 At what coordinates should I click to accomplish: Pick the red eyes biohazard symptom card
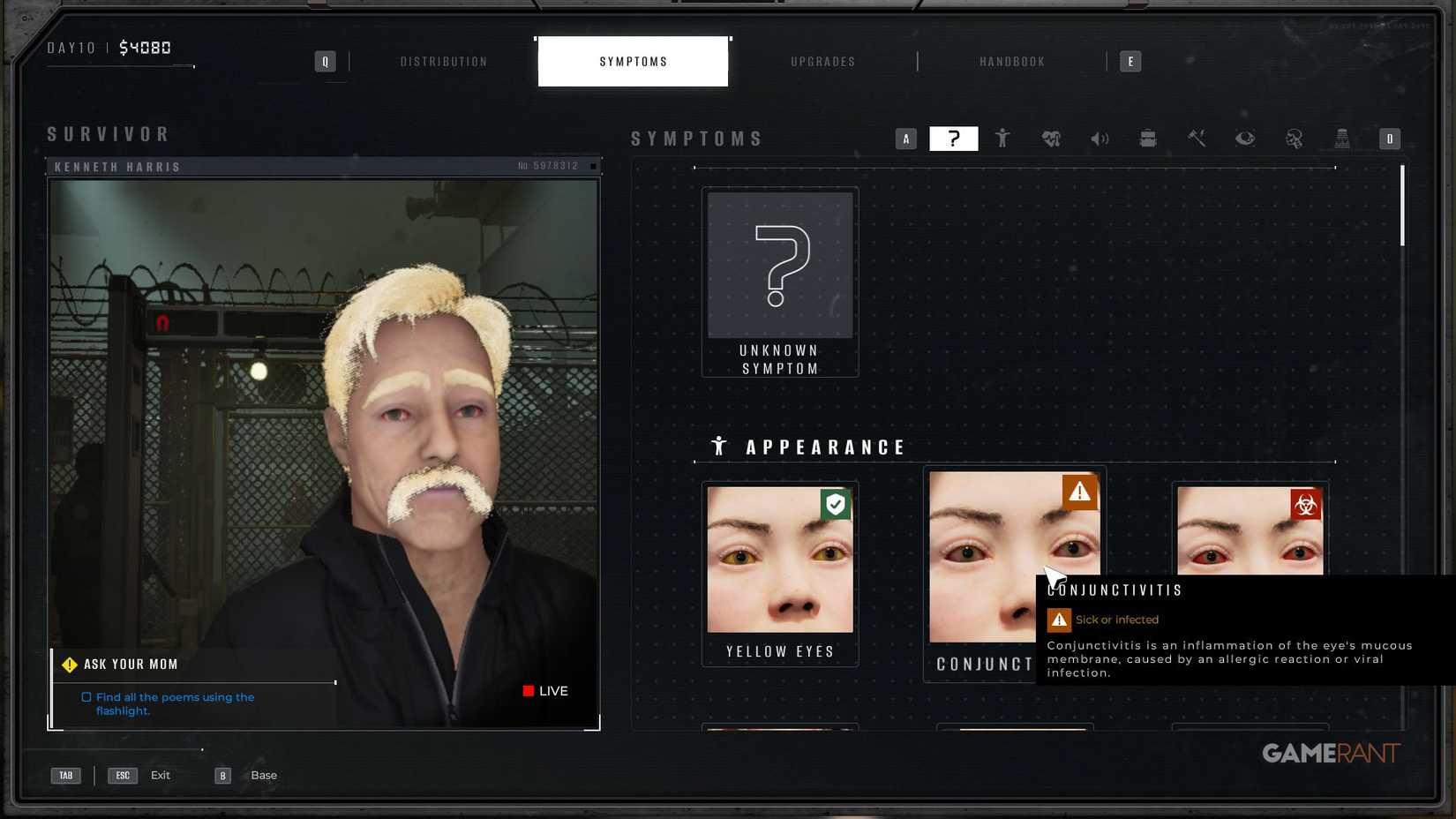point(1250,531)
